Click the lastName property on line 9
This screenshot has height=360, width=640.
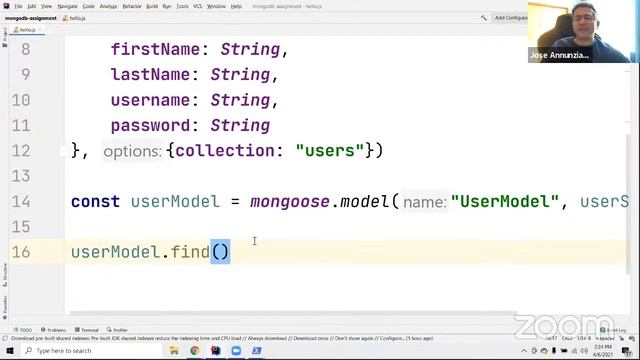[150, 75]
